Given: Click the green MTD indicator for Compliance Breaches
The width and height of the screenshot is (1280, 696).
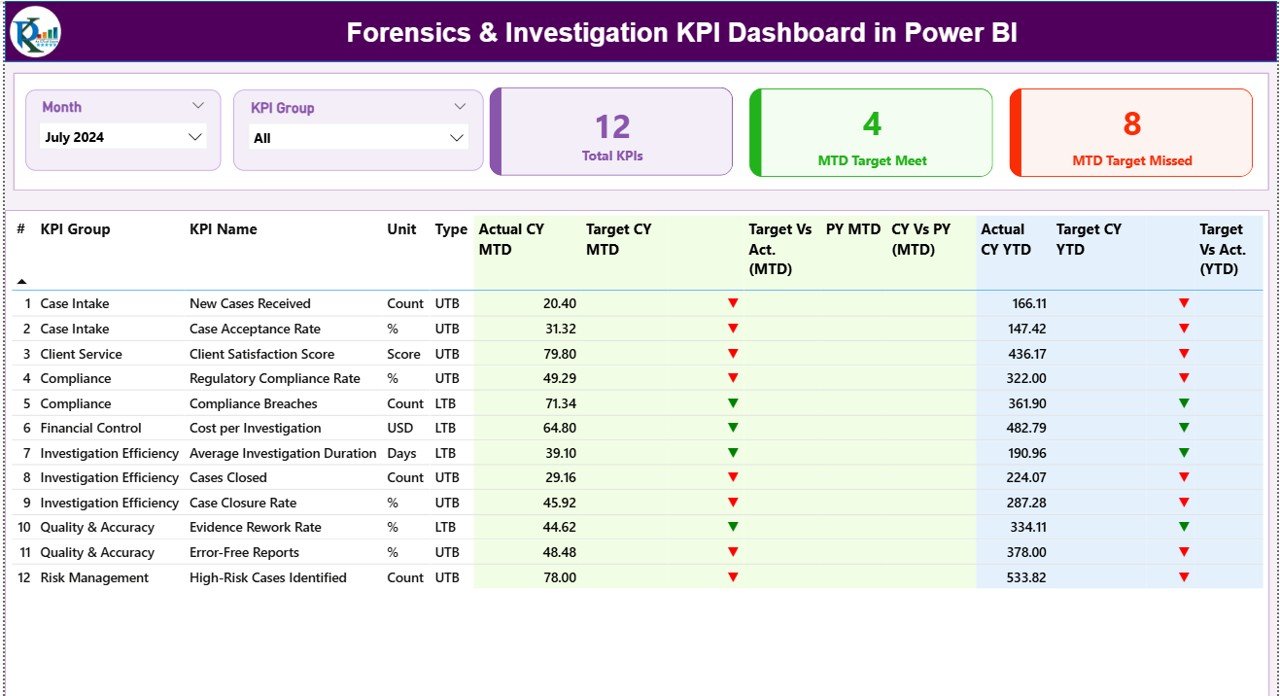Looking at the screenshot, I should 733,403.
